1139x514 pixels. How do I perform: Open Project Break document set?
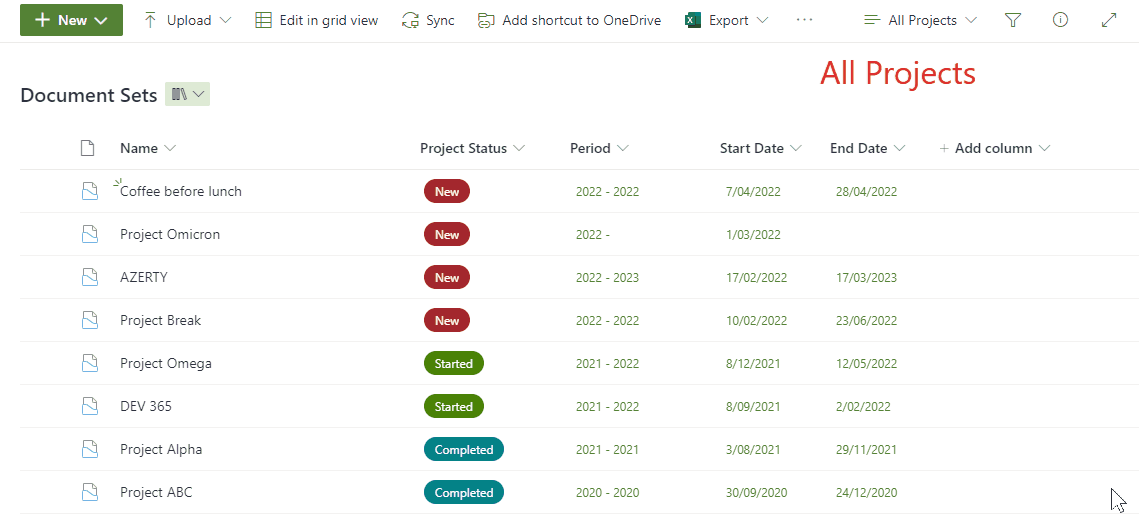click(161, 319)
